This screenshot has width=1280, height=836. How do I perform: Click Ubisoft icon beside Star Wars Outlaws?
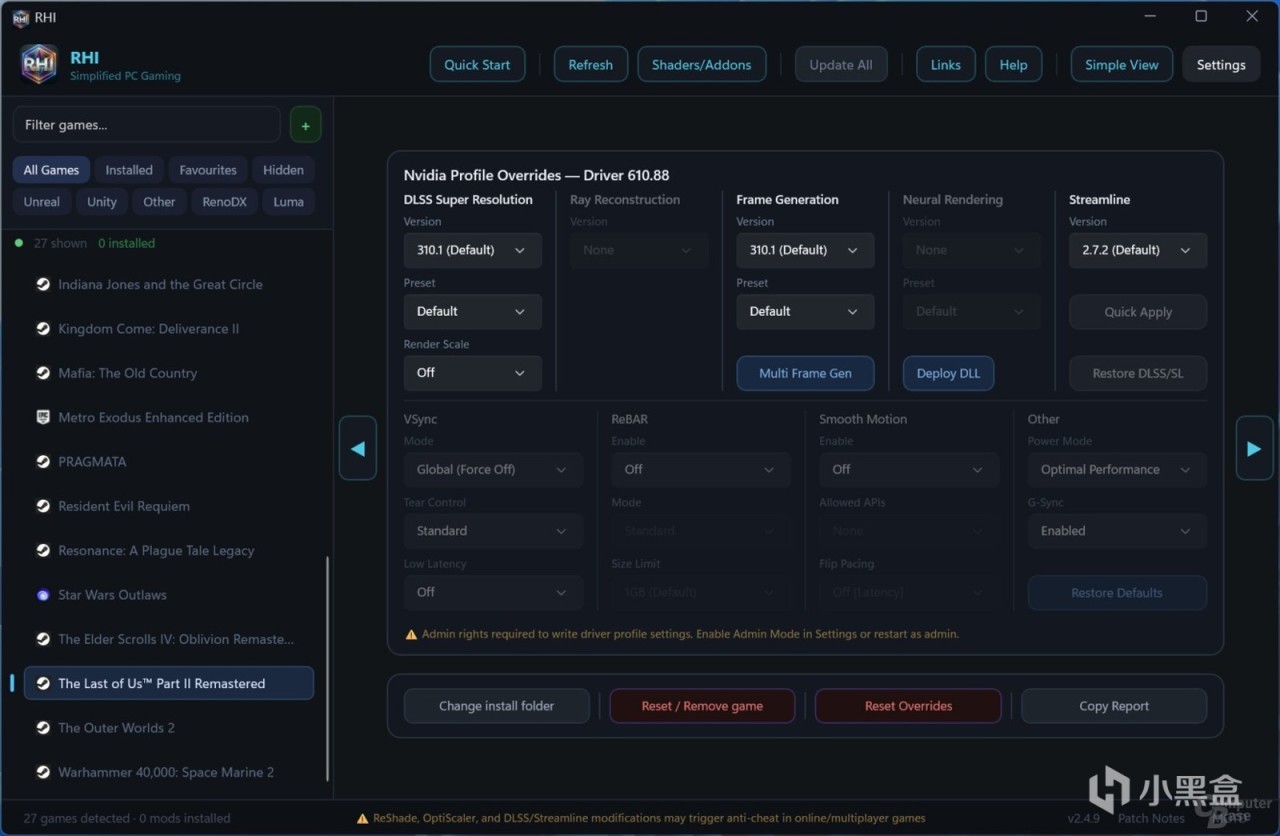(43, 595)
